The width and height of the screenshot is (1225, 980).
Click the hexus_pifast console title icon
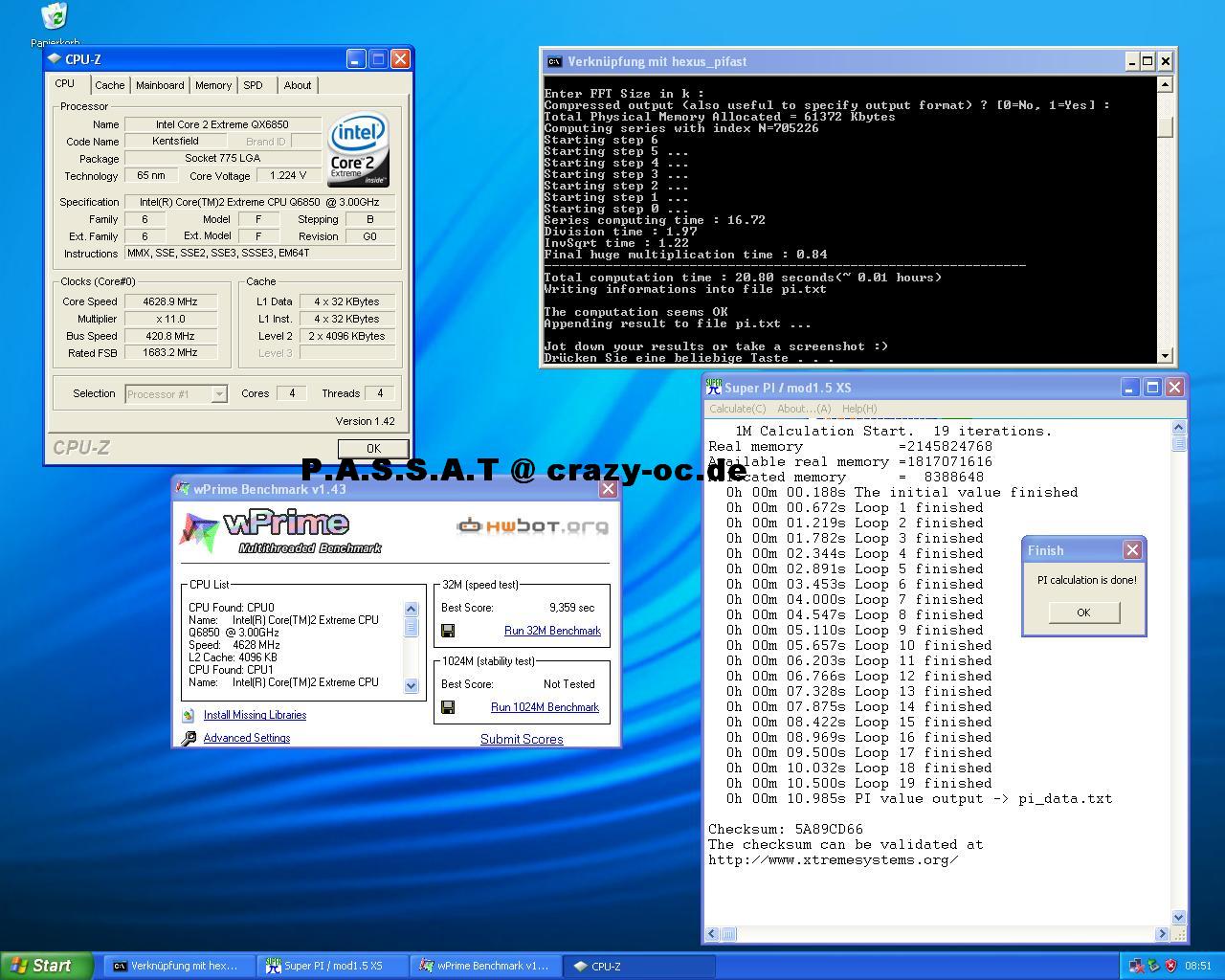[554, 61]
